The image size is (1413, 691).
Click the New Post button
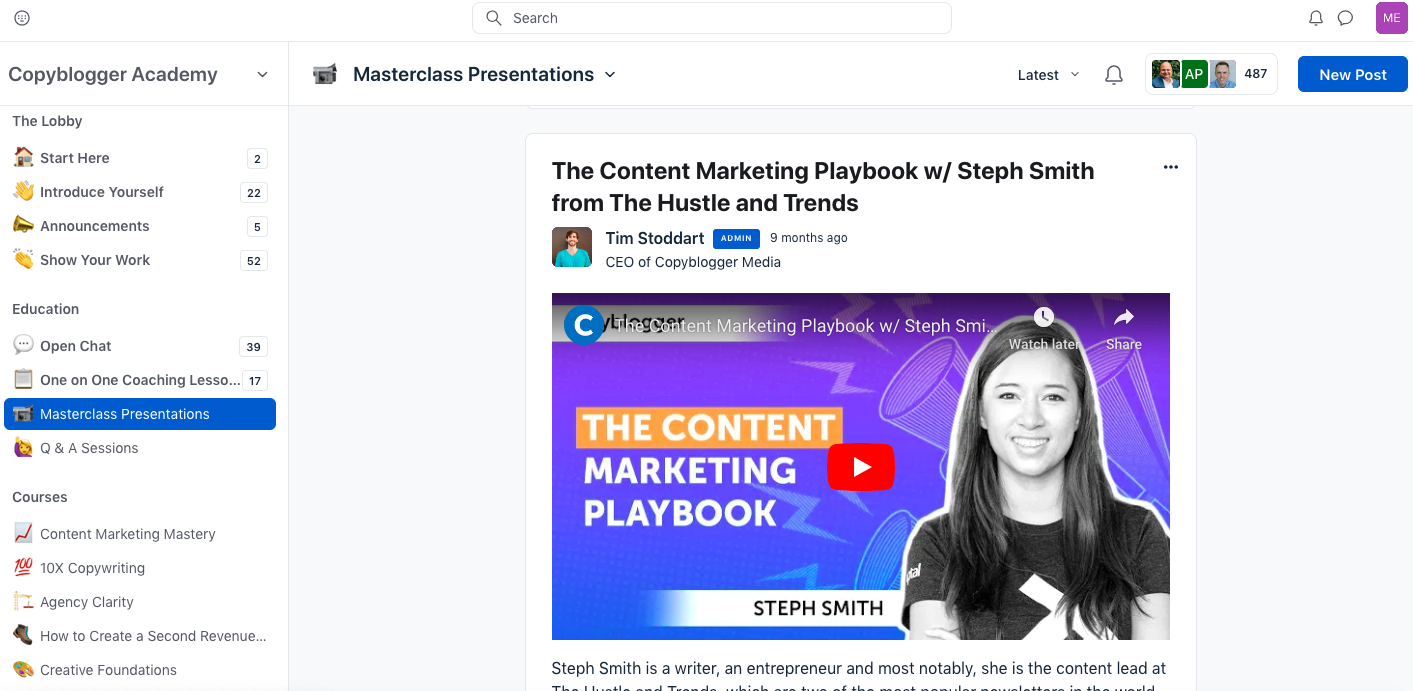[x=1353, y=74]
